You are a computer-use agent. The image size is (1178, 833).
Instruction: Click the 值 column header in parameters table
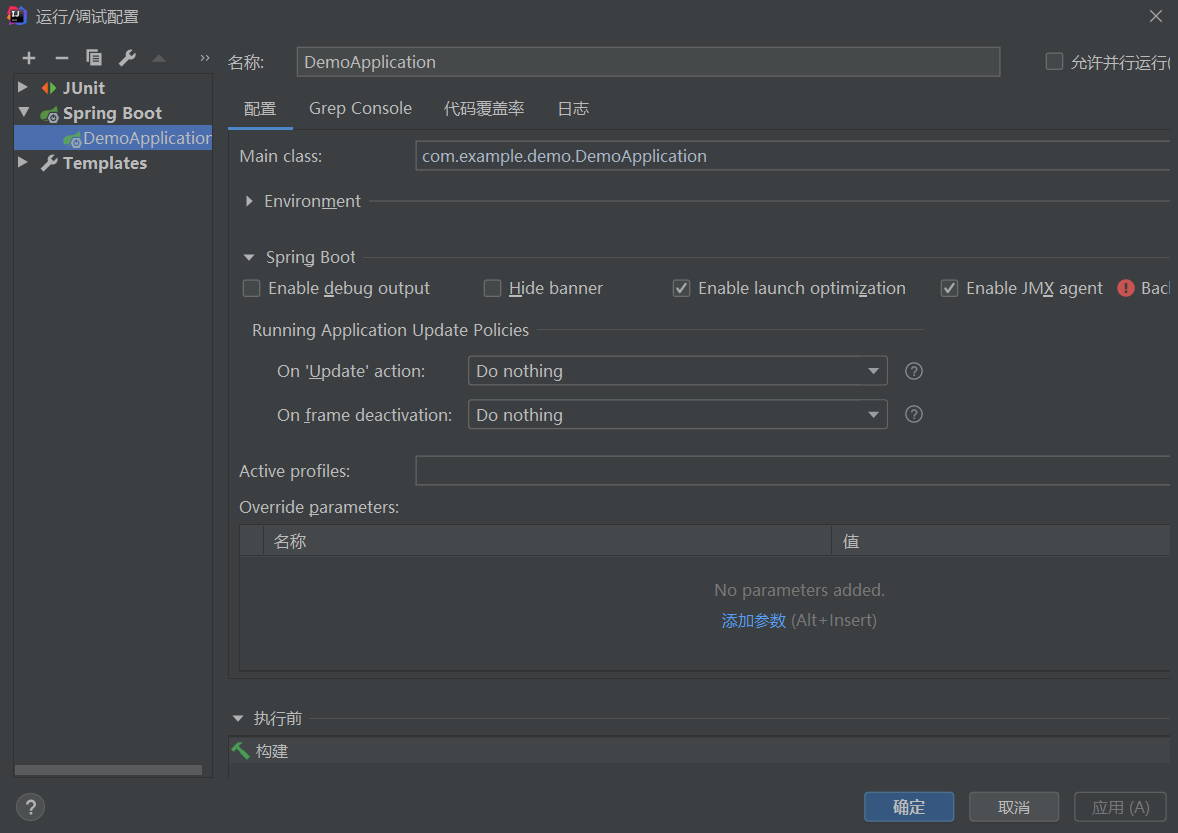pyautogui.click(x=1001, y=541)
